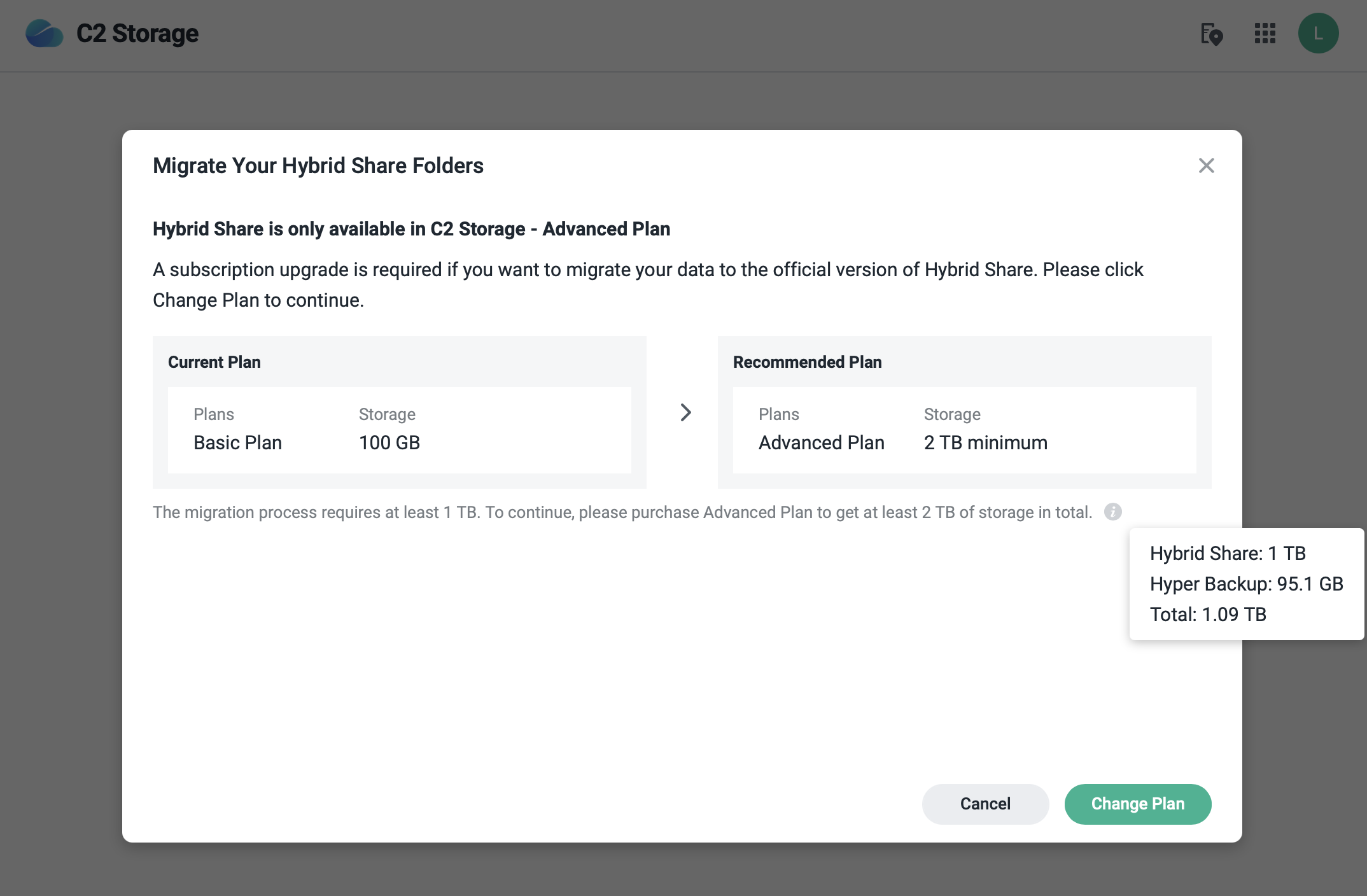Click the bold Advanced Plan availability heading

pos(411,228)
